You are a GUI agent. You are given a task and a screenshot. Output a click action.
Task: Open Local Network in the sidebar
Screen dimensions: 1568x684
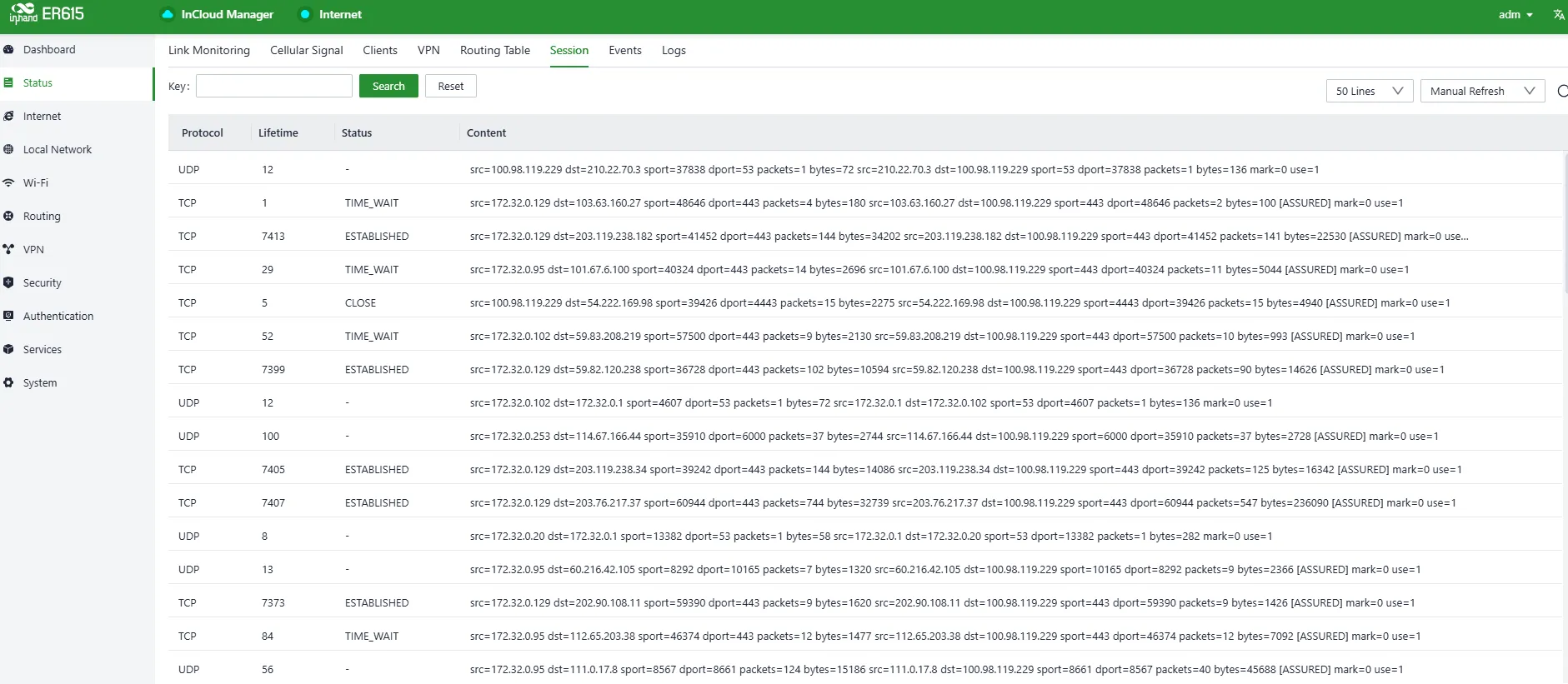[58, 149]
